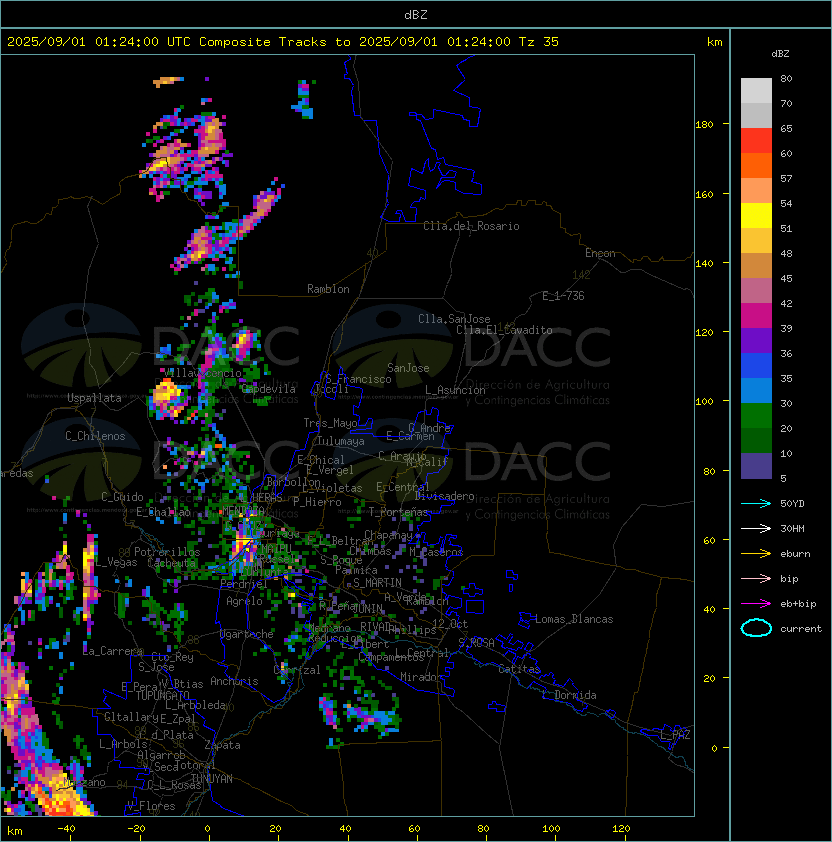Click the C_Guido map label

coord(122,497)
